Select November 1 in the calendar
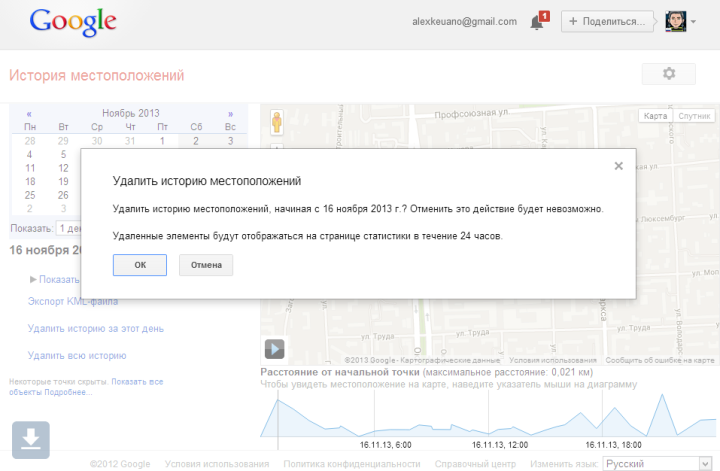Screen dimensions: 720x471 click(162, 141)
